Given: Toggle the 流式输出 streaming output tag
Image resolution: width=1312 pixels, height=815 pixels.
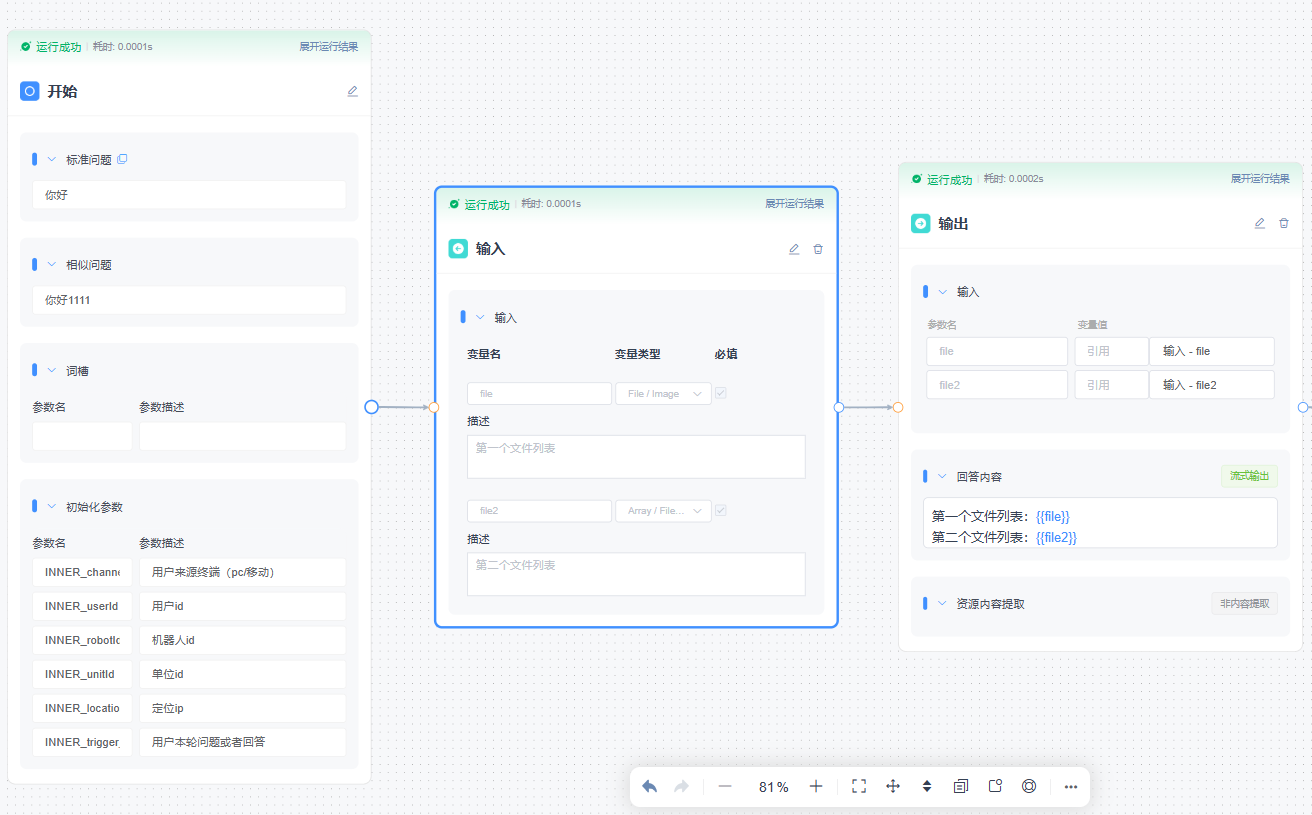Looking at the screenshot, I should click(1248, 476).
